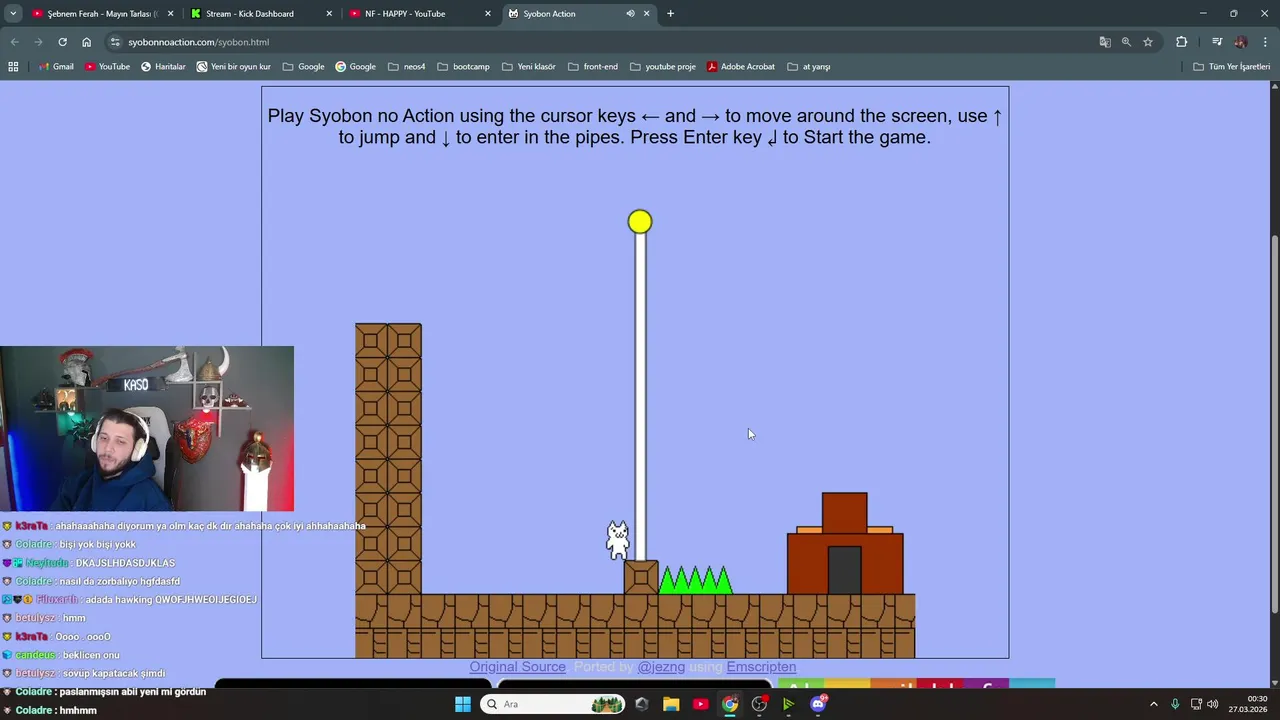Open the volume tray icon
1280x720 pixels.
coord(1212,704)
